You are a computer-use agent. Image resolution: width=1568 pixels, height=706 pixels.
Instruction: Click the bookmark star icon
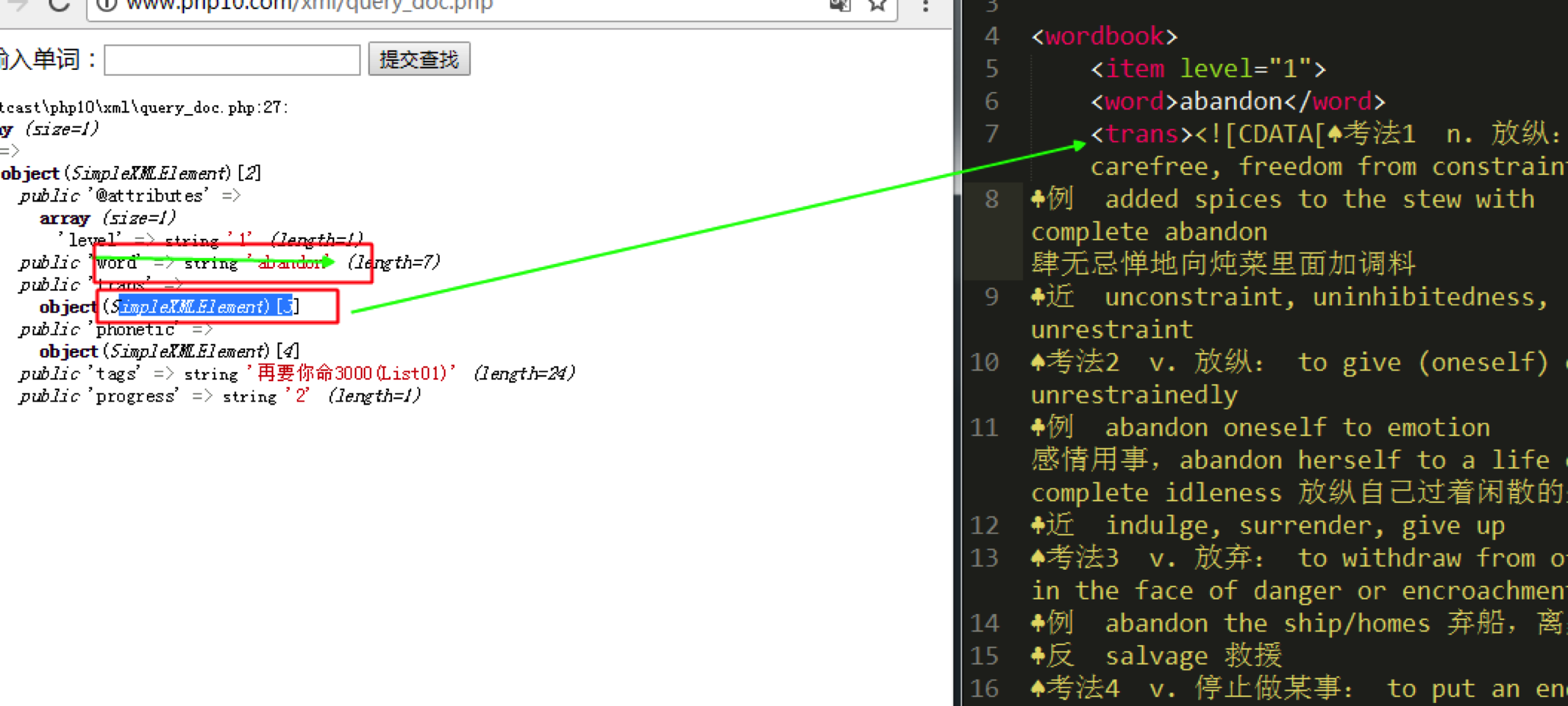tap(878, 5)
